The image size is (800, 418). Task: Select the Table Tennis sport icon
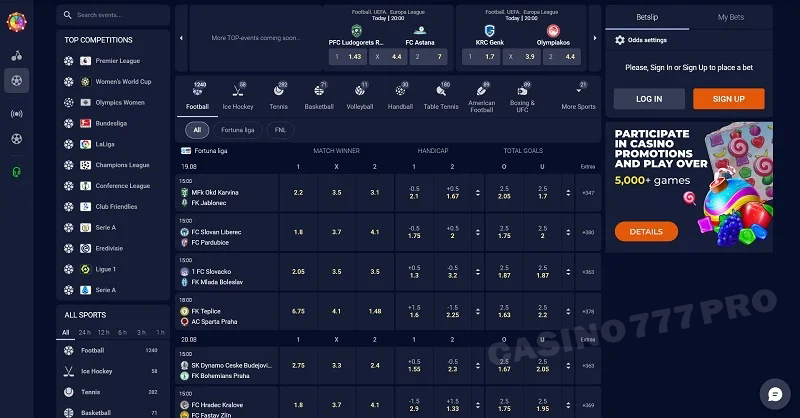click(441, 90)
